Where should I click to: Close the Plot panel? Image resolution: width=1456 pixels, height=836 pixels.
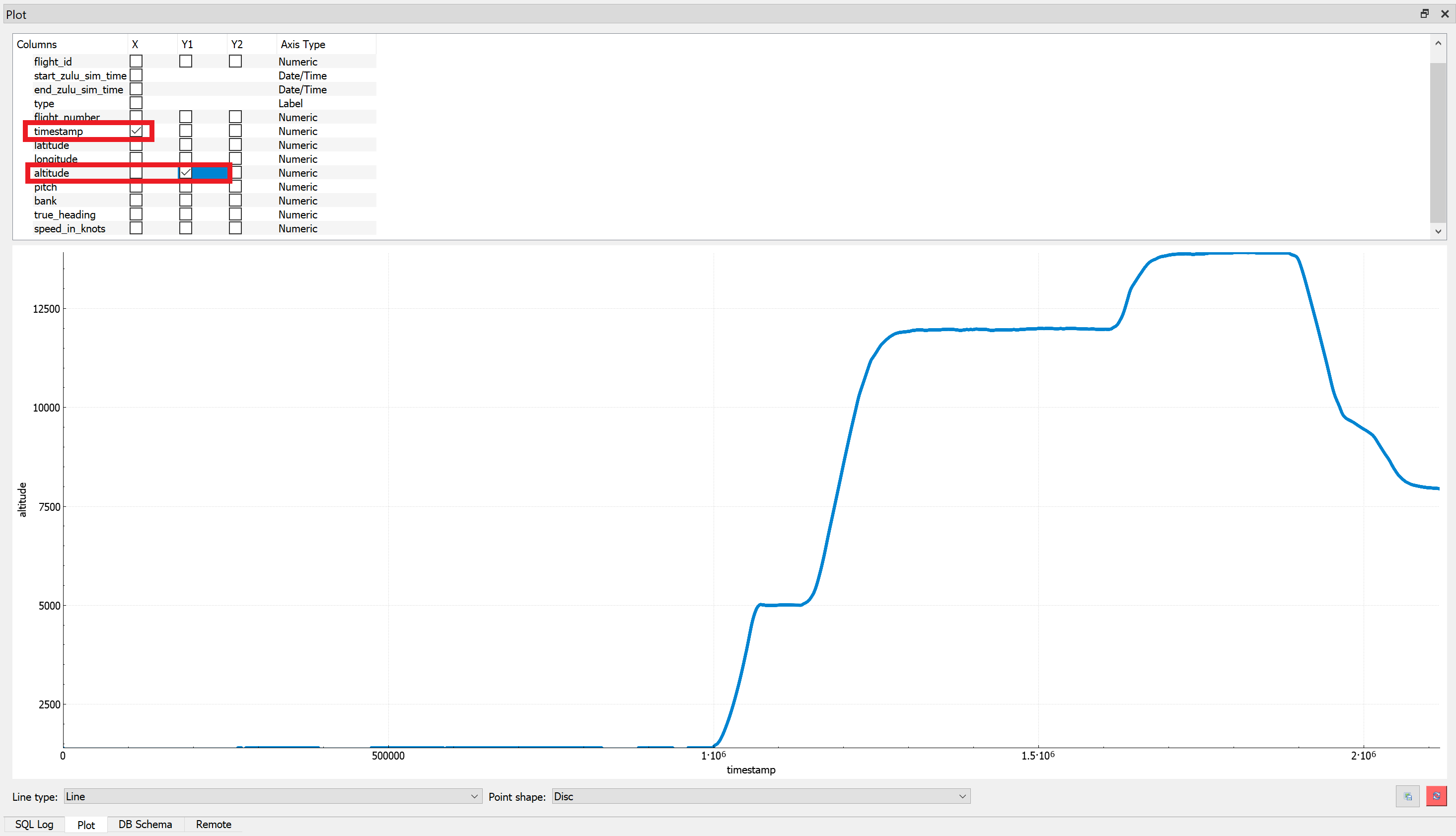tap(1445, 14)
